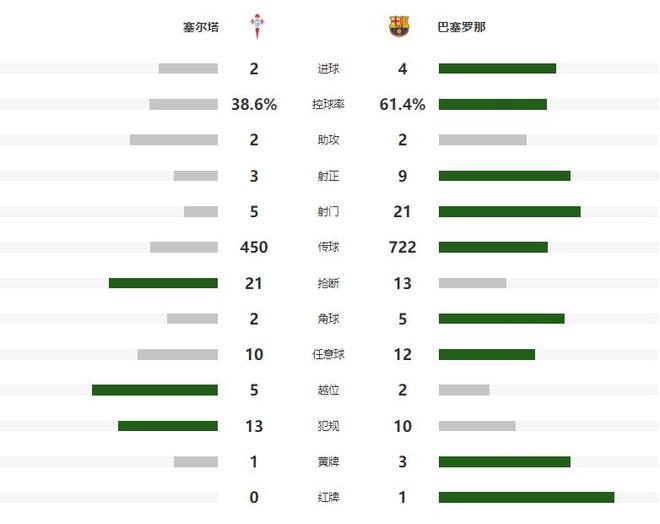660x524 pixels.
Task: Click the 传球 stat label
Action: [329, 247]
